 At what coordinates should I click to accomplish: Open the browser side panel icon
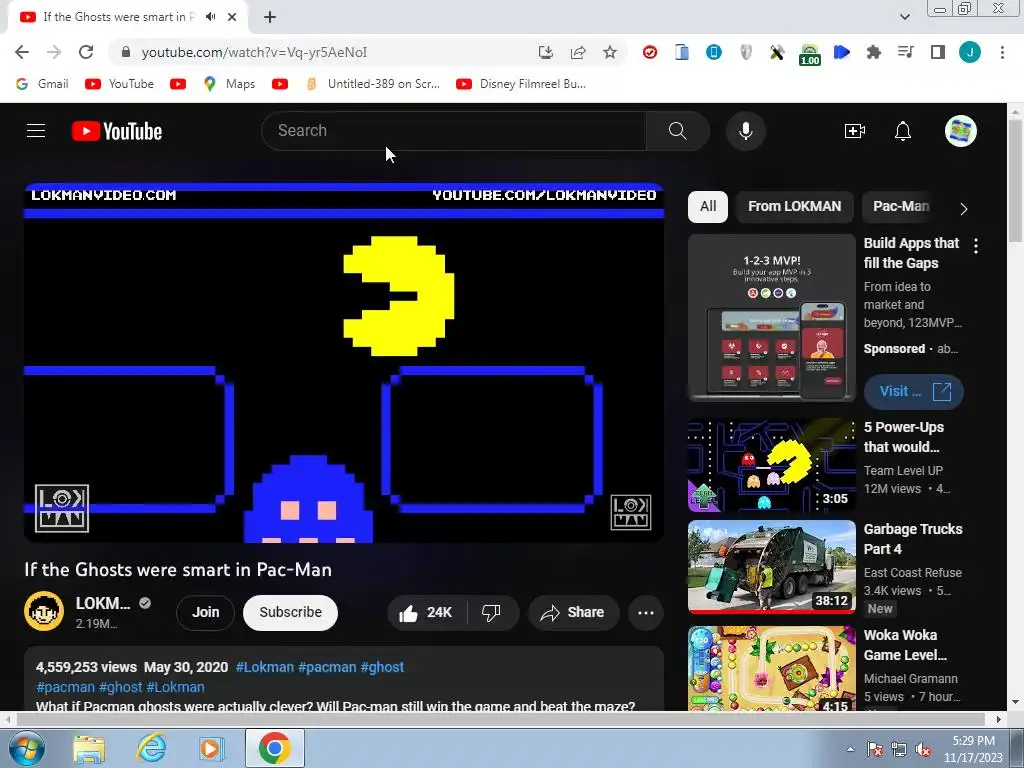pyautogui.click(x=937, y=52)
